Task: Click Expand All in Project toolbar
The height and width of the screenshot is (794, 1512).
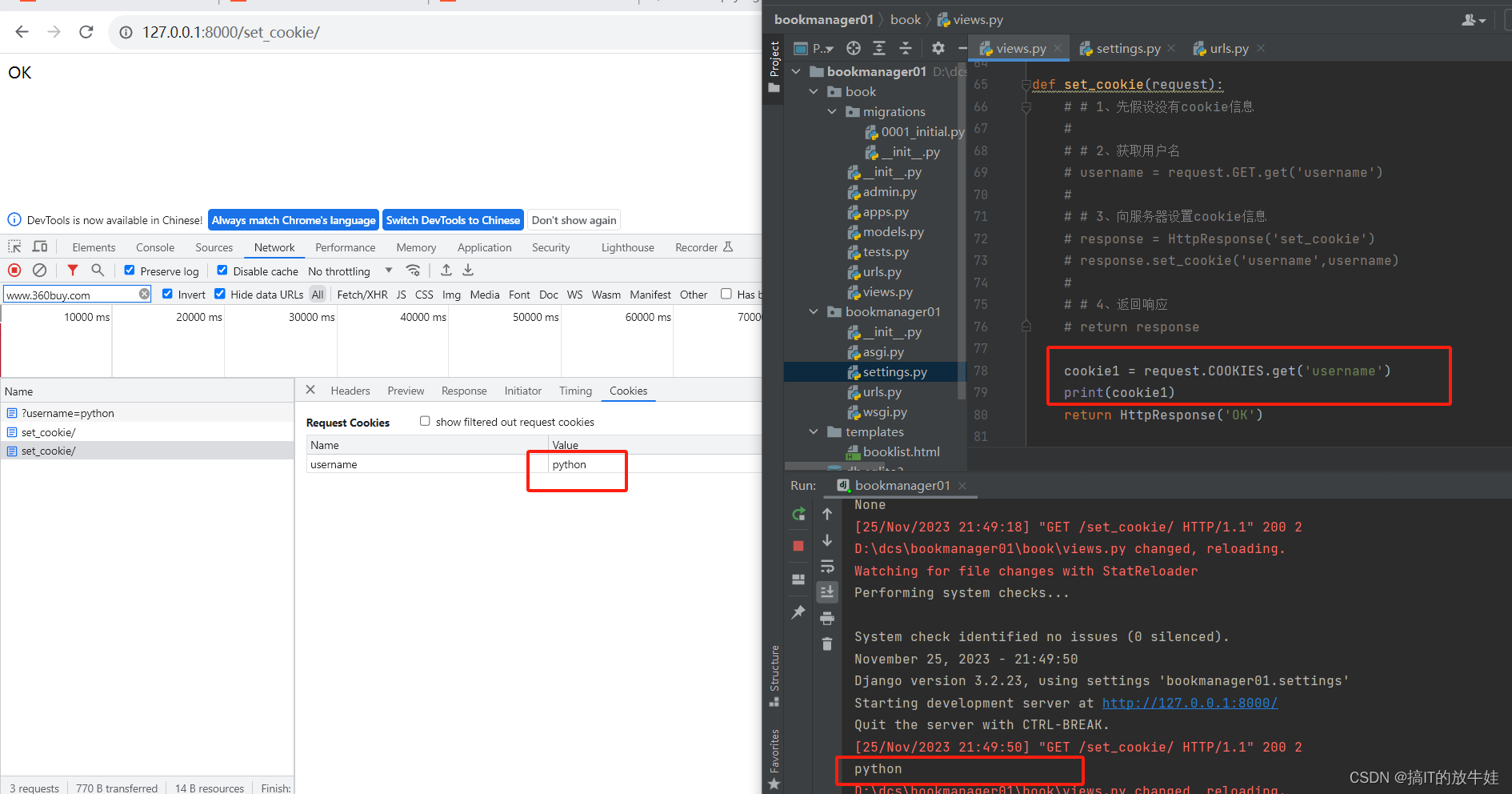Action: click(x=879, y=48)
